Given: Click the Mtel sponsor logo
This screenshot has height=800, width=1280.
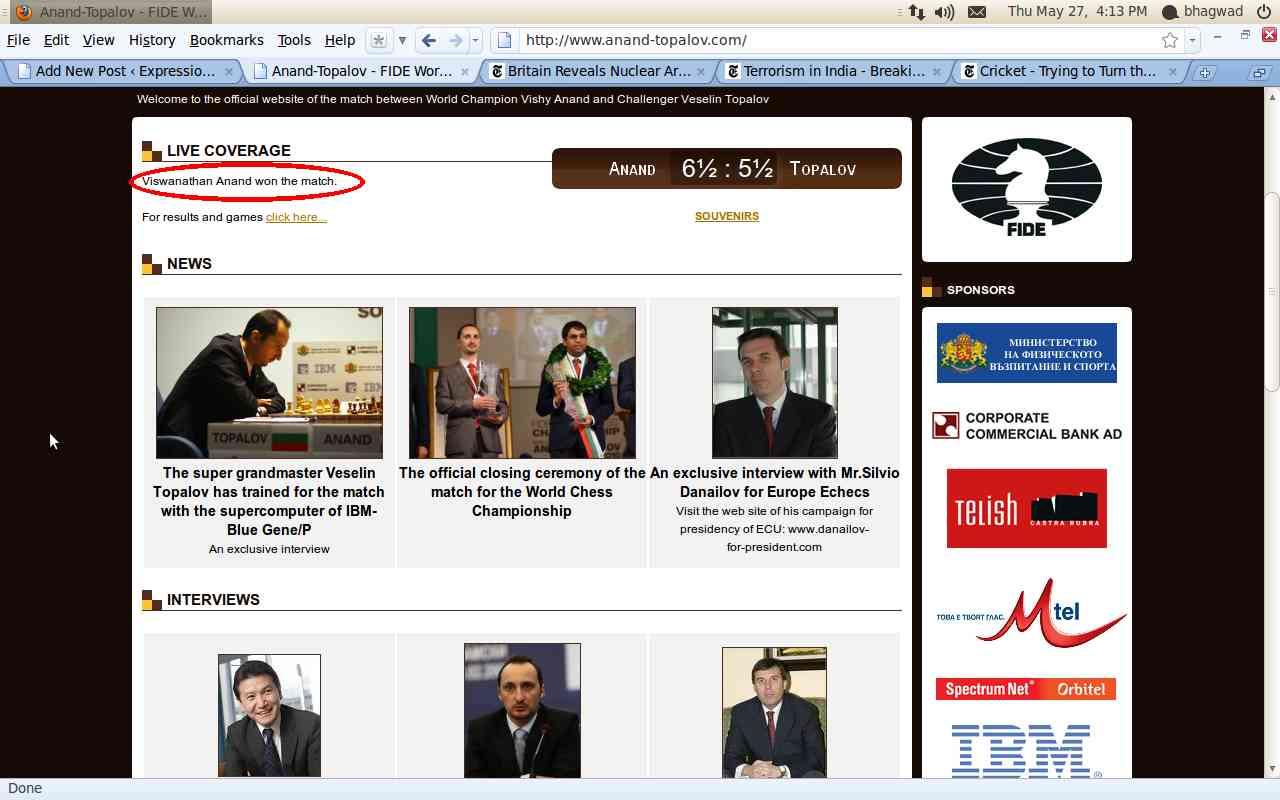Looking at the screenshot, I should 1031,612.
